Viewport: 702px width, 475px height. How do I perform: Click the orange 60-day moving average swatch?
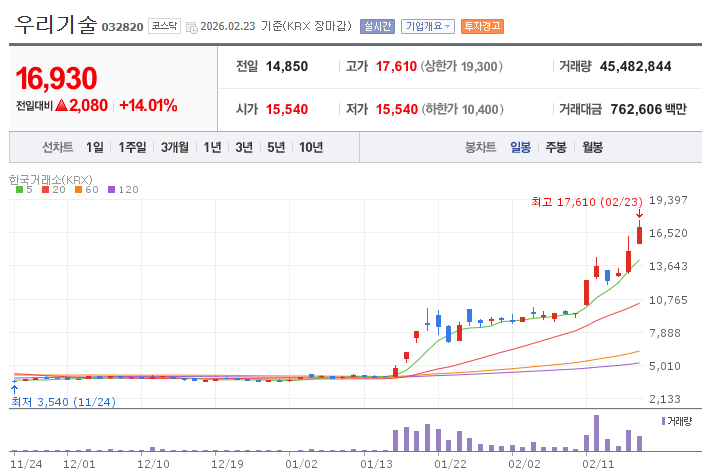click(x=78, y=190)
